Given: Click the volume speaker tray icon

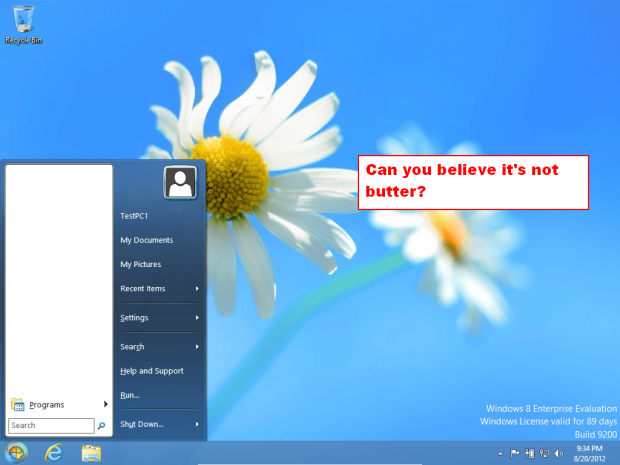Looking at the screenshot, I should coord(559,453).
